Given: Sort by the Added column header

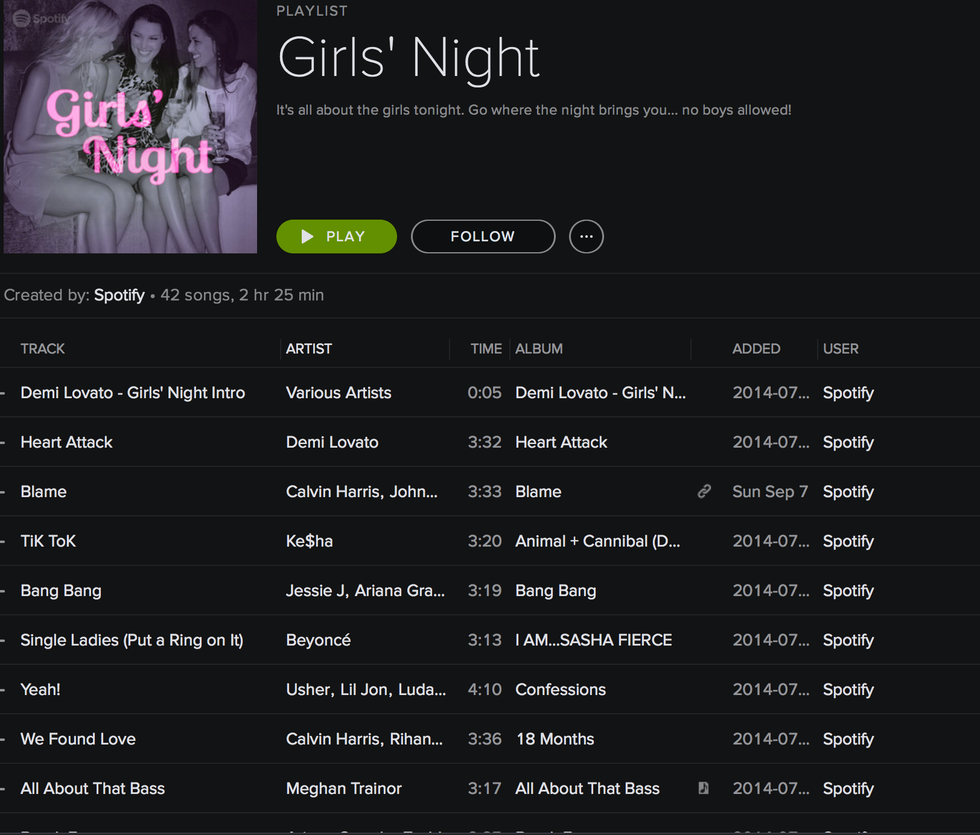Looking at the screenshot, I should [x=756, y=349].
